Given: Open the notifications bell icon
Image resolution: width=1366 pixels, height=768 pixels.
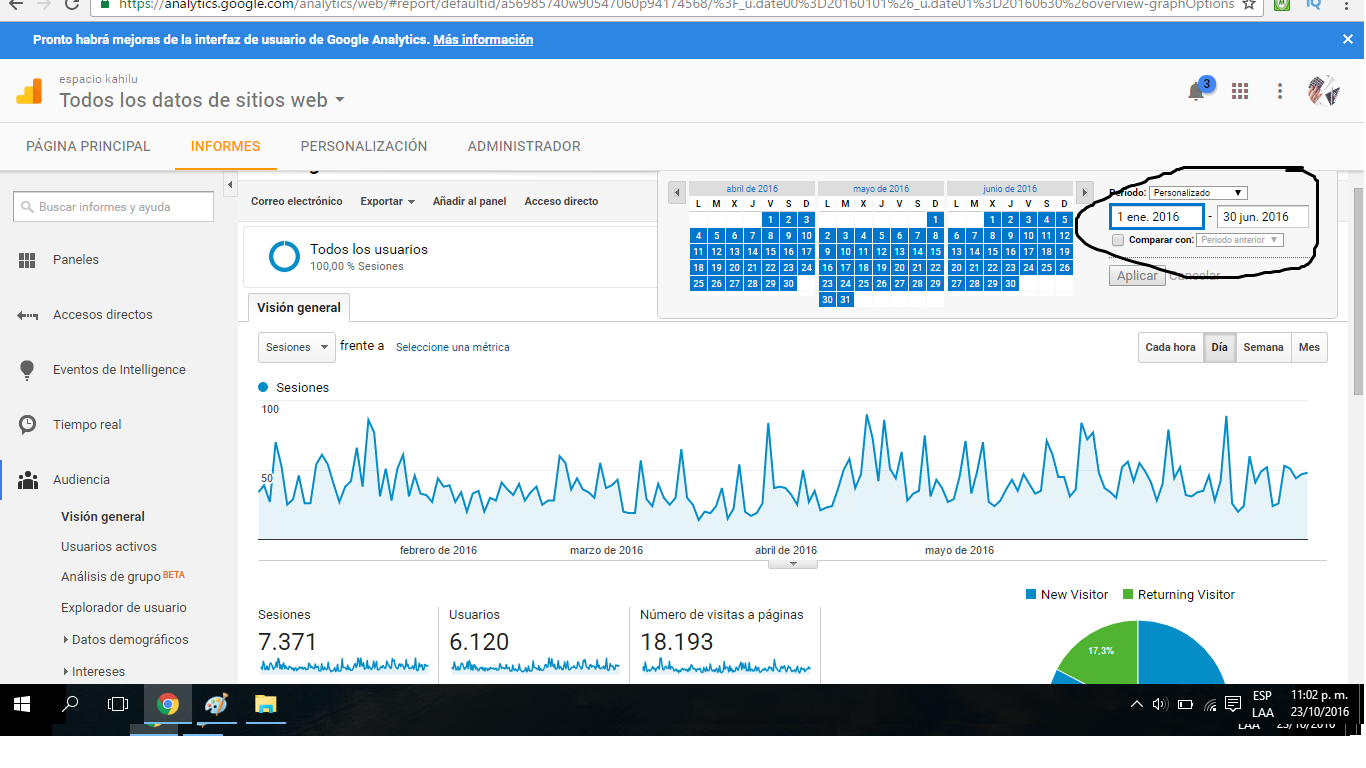Looking at the screenshot, I should pos(1195,92).
